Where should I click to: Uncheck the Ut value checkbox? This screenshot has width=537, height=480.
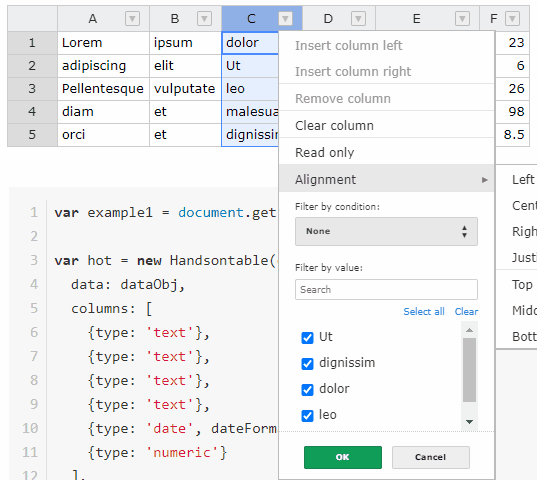(307, 338)
